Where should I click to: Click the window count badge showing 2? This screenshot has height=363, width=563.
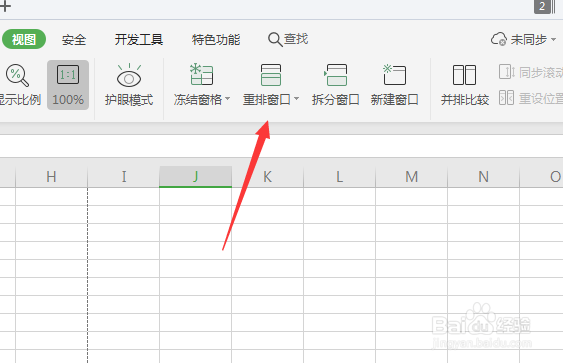(x=542, y=6)
